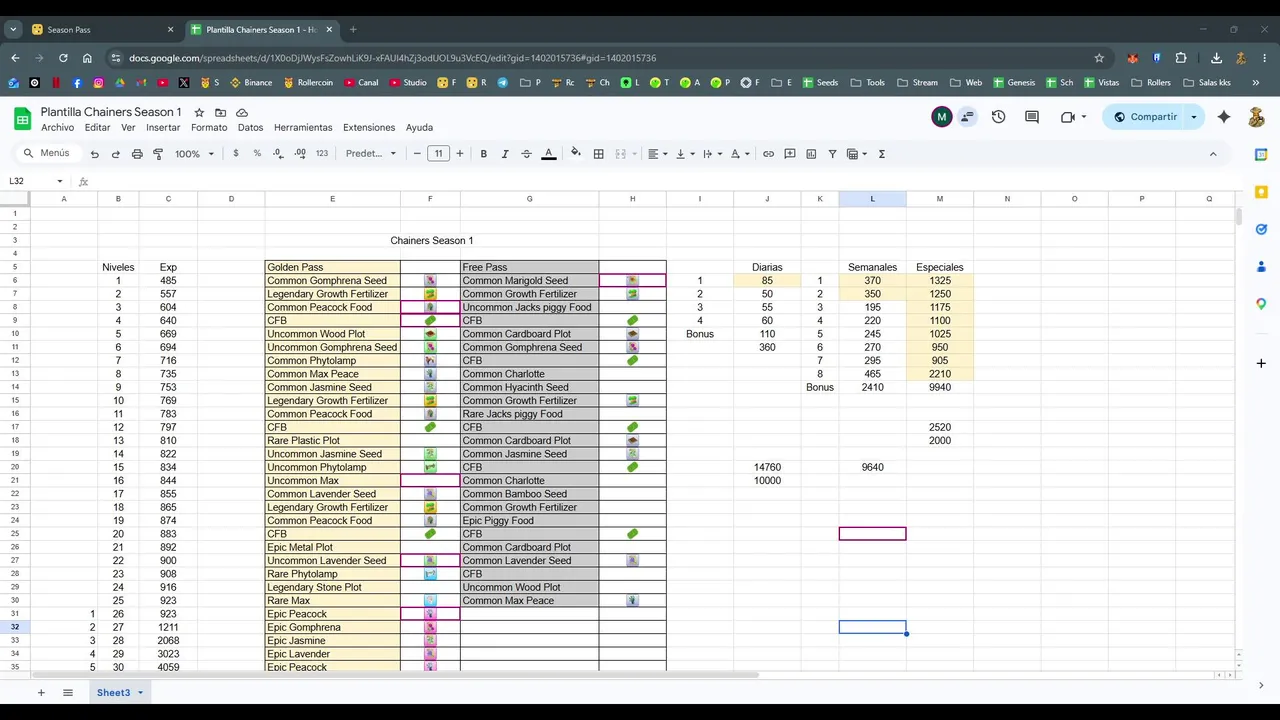Expand the font family dropdown
Image resolution: width=1280 pixels, height=720 pixels.
(x=371, y=154)
